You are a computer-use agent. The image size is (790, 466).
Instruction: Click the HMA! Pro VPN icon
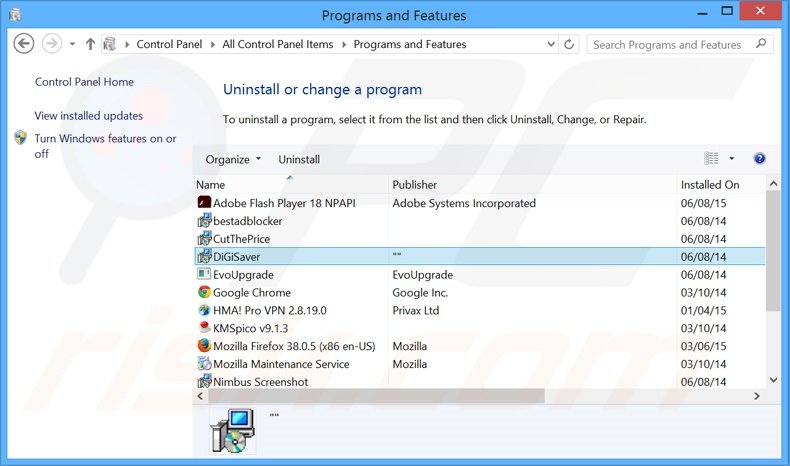(x=204, y=310)
